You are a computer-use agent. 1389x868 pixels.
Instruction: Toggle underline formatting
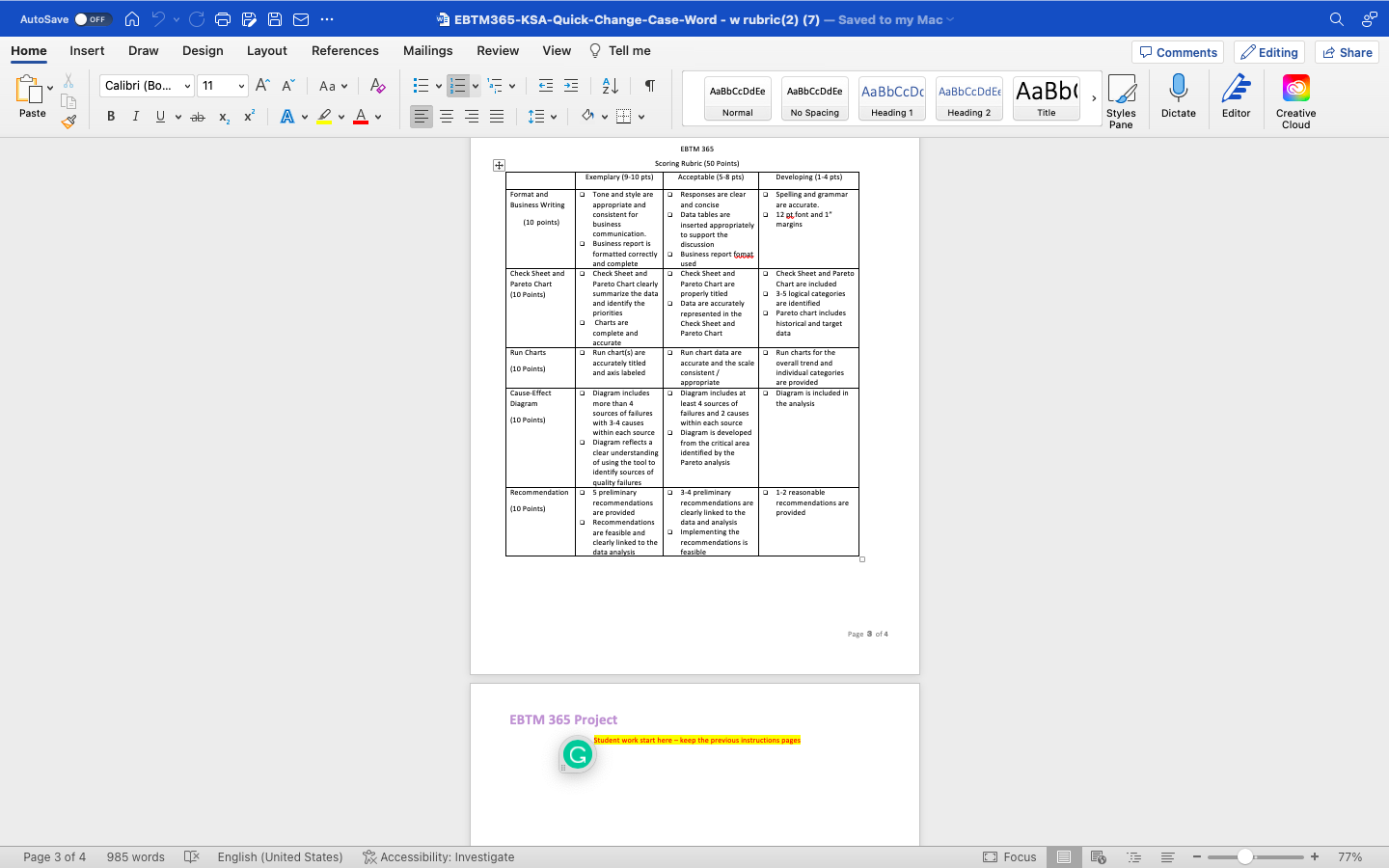(160, 117)
